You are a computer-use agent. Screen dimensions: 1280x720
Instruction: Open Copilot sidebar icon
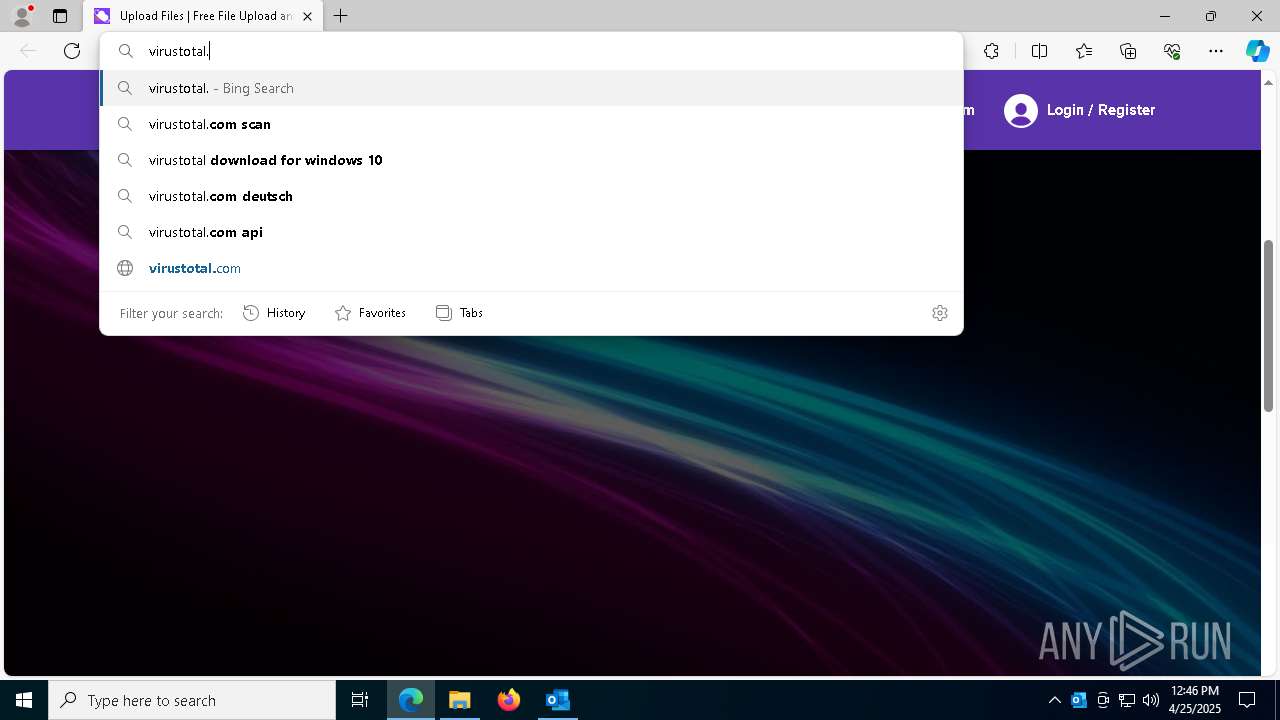(x=1257, y=51)
